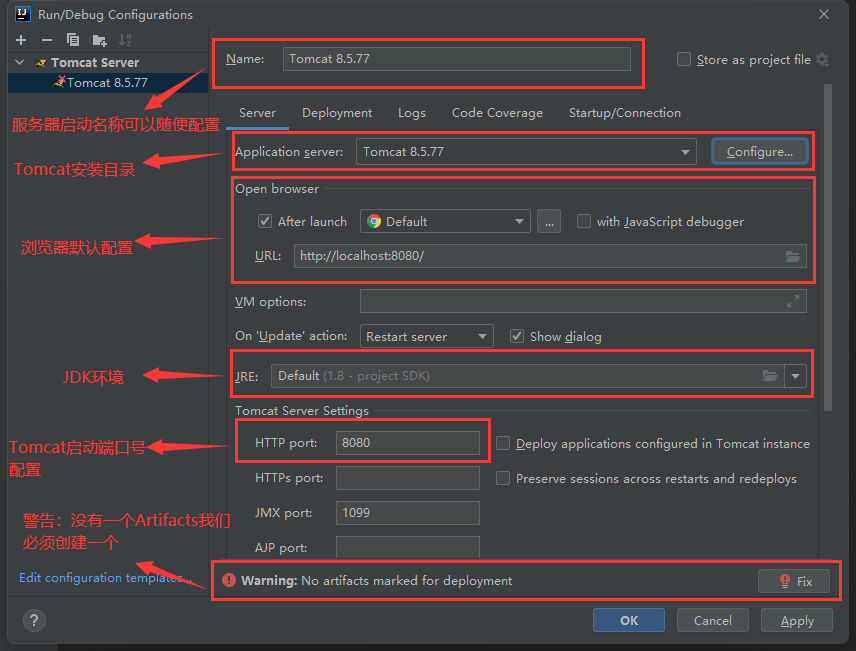Enable Deploy applications configured in Tomcat instance
This screenshot has width=856, height=651.
point(503,443)
